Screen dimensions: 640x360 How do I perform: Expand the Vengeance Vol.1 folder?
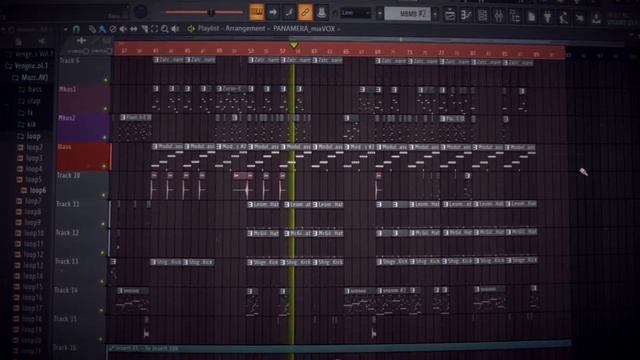click(30, 54)
